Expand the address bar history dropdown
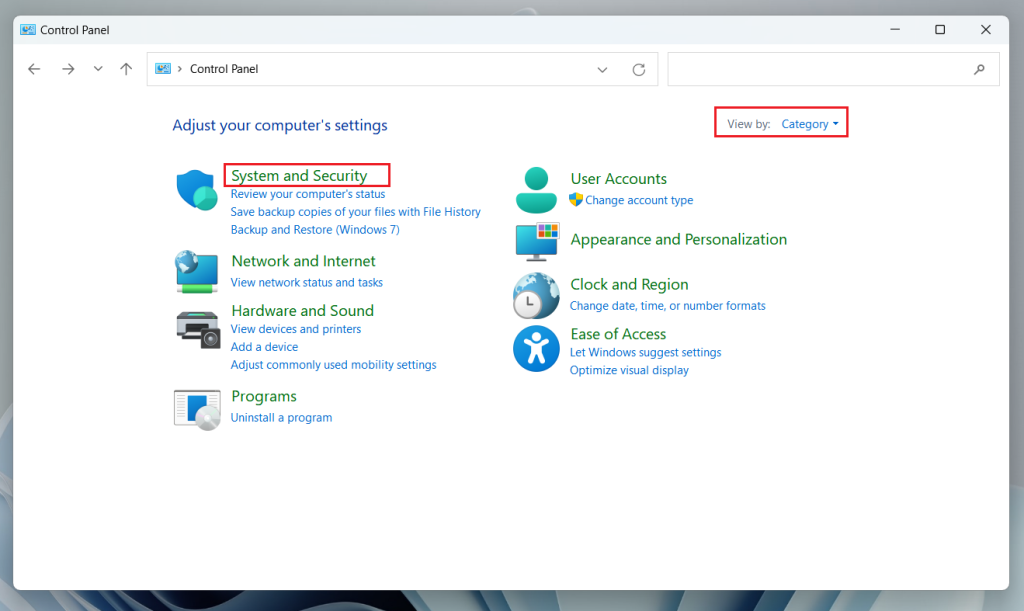The height and width of the screenshot is (611, 1024). coord(602,68)
